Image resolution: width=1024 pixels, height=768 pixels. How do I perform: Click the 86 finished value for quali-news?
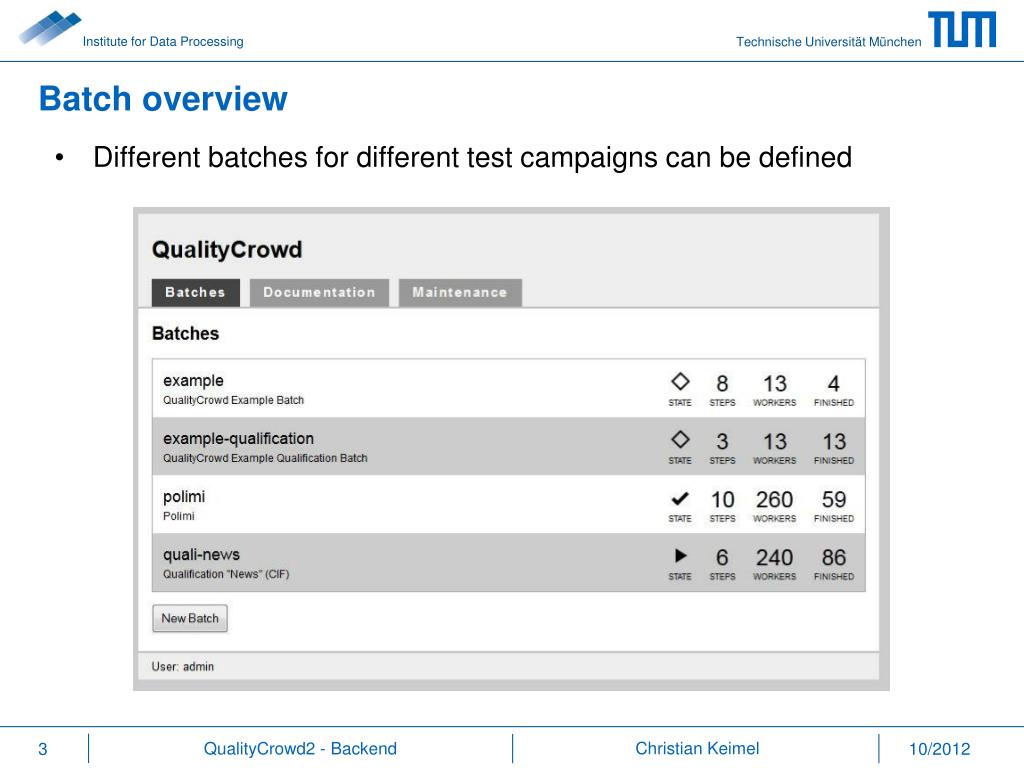(x=834, y=558)
